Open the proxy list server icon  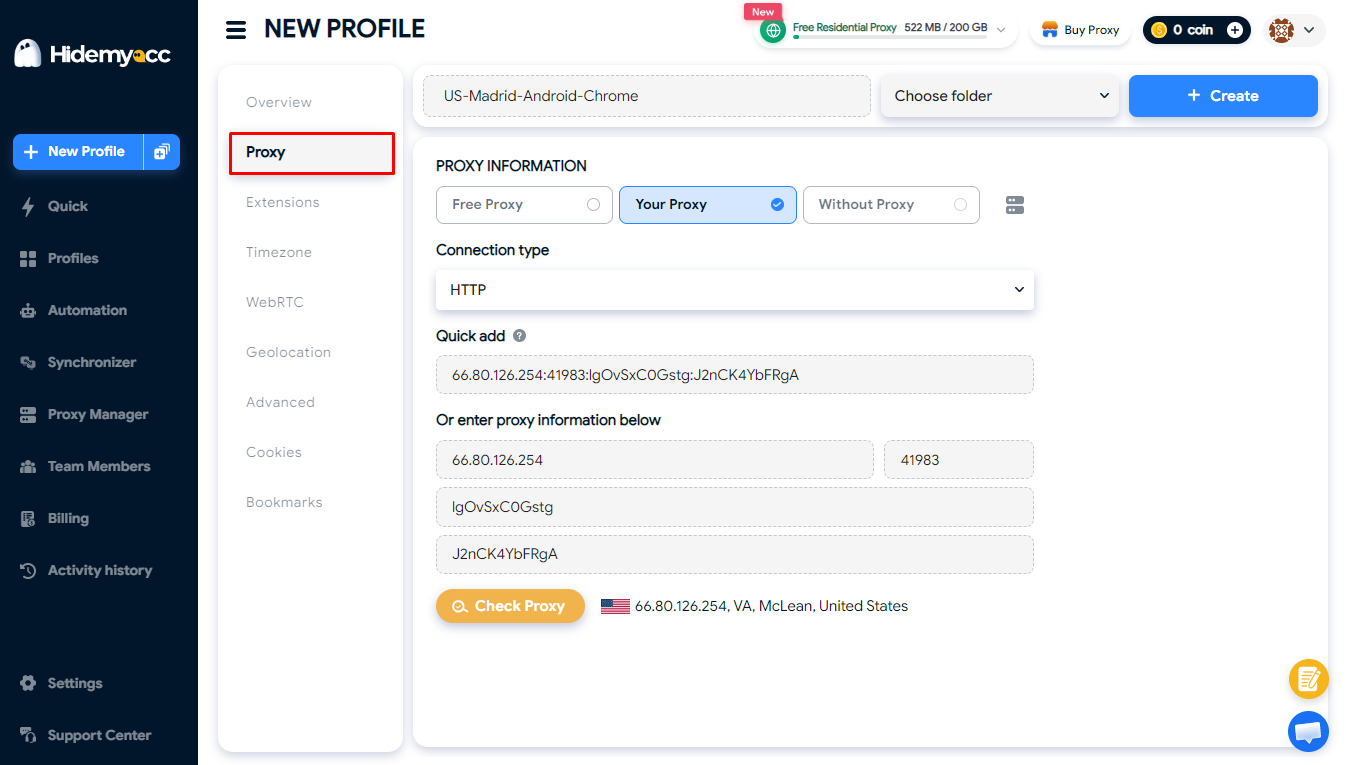(1015, 205)
